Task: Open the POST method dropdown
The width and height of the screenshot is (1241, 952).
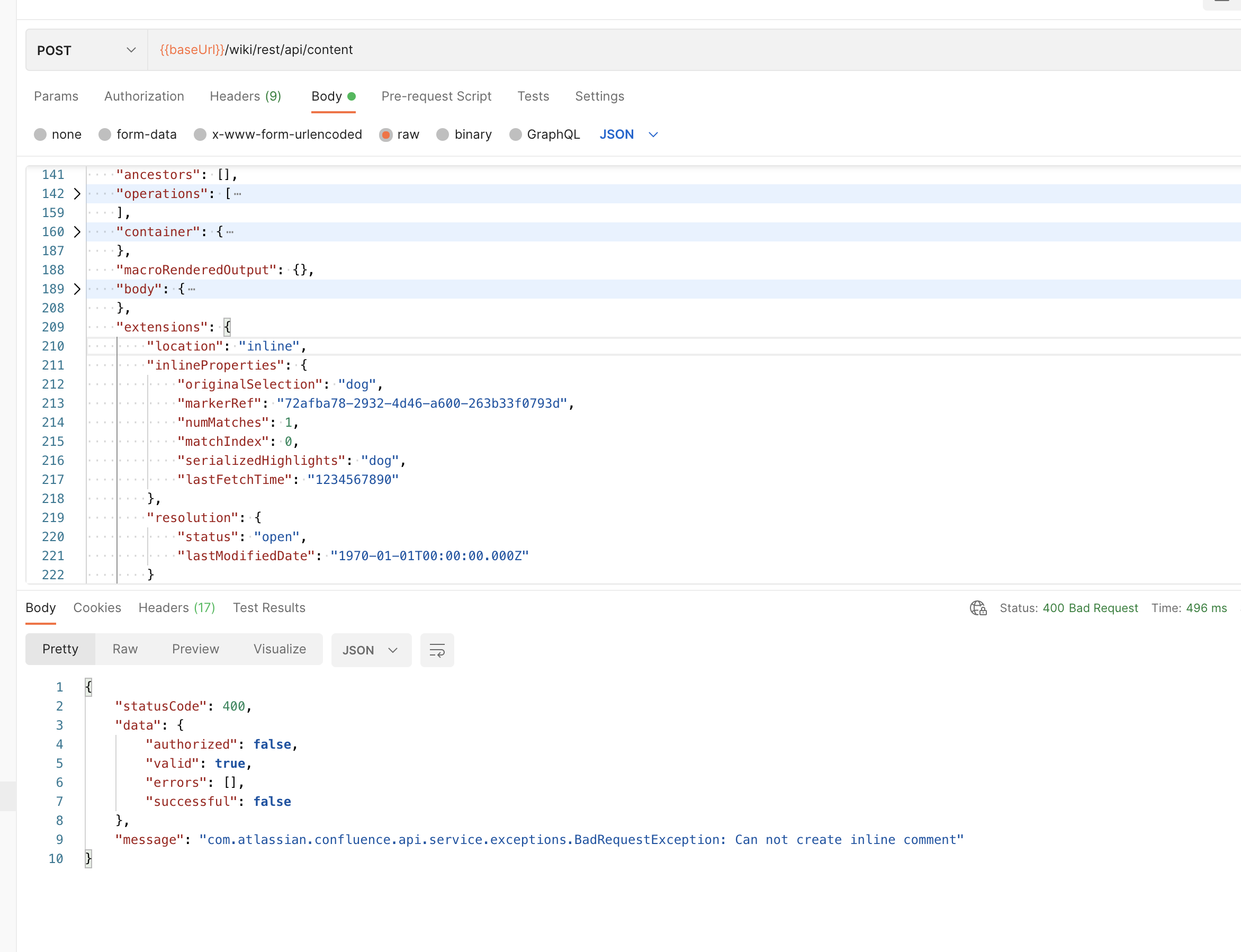Action: [x=87, y=50]
